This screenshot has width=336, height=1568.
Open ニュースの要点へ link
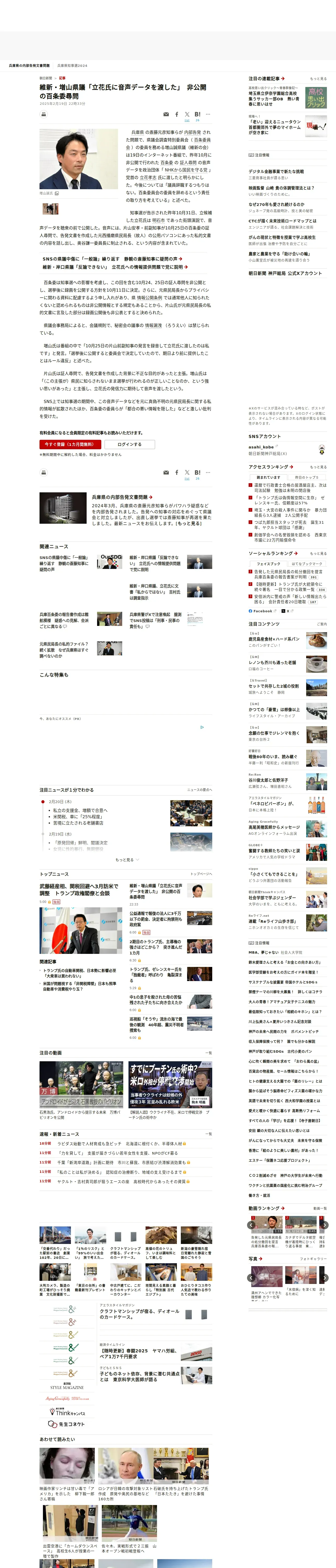[199, 790]
